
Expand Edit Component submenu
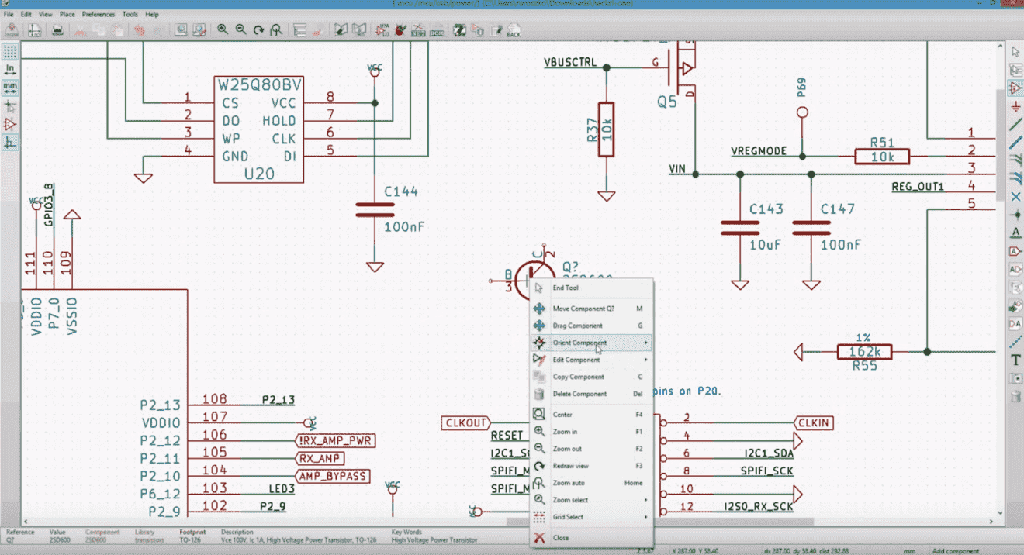click(x=592, y=360)
